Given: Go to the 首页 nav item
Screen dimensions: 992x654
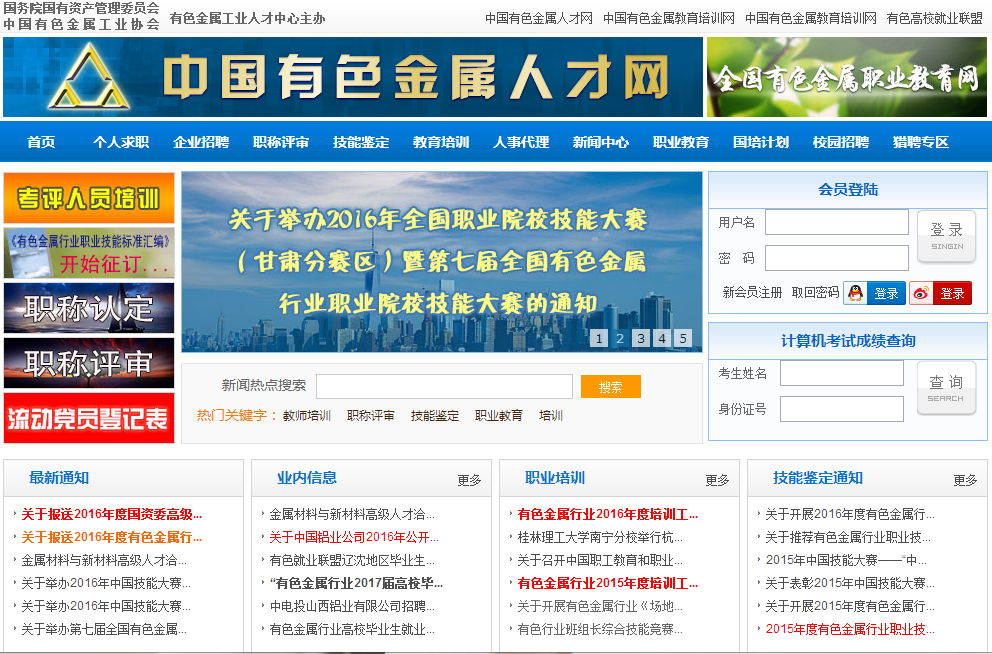Looking at the screenshot, I should point(41,142).
